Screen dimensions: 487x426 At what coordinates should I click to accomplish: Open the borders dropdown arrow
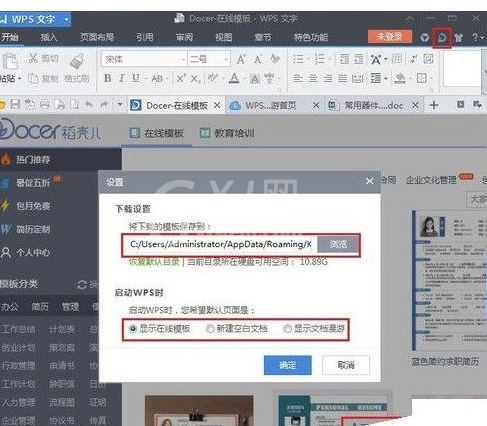431,79
